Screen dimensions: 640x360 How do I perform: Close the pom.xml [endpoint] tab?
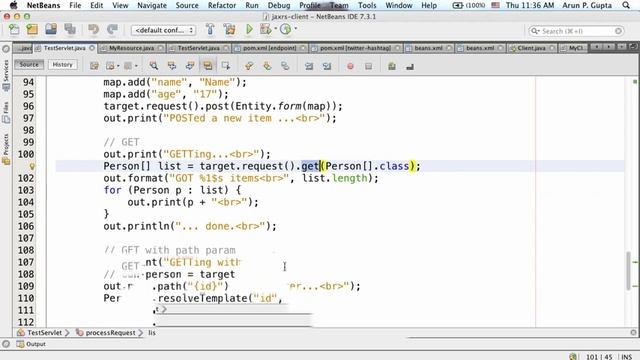click(x=303, y=48)
